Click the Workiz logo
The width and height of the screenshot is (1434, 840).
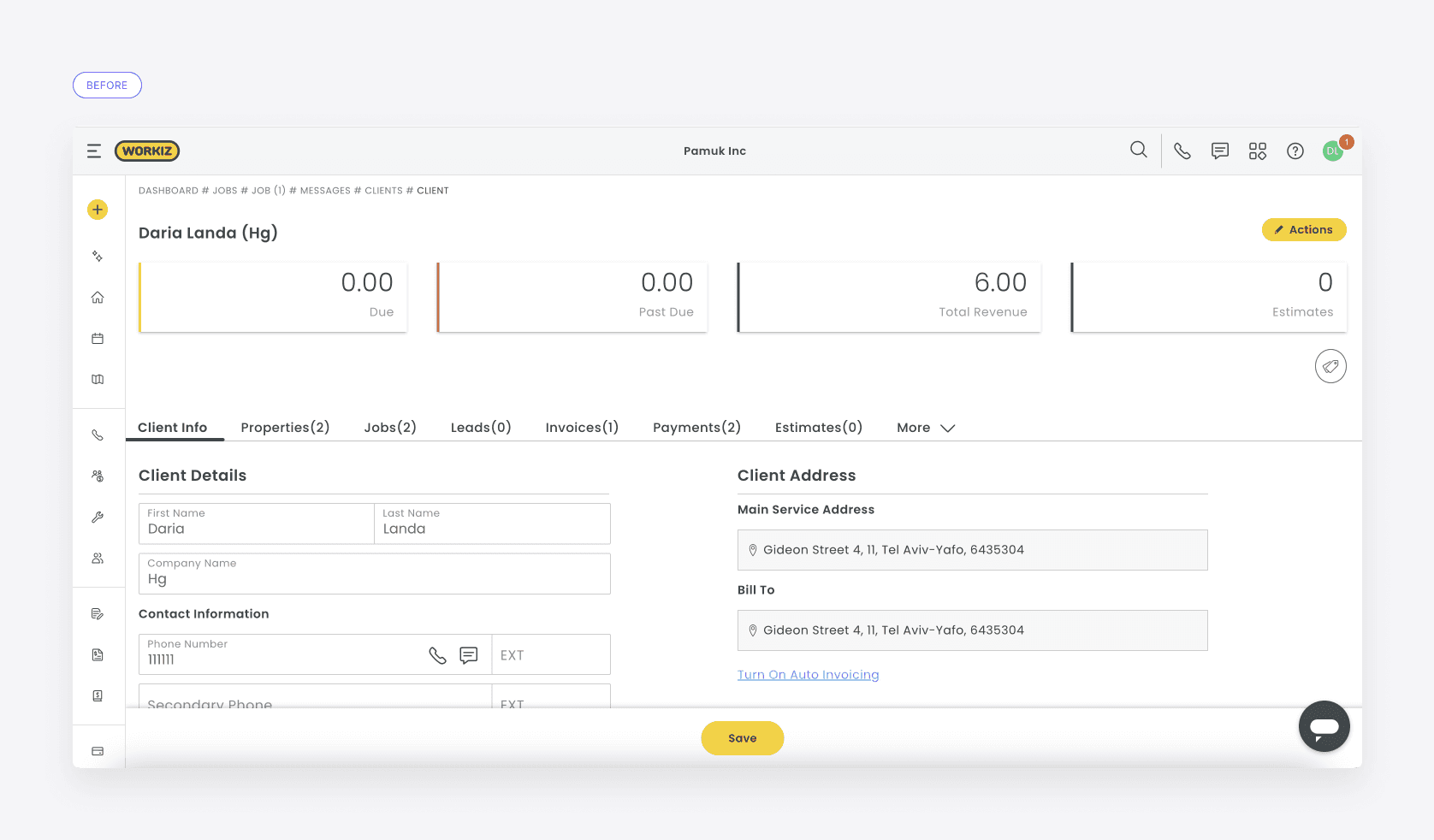tap(147, 151)
